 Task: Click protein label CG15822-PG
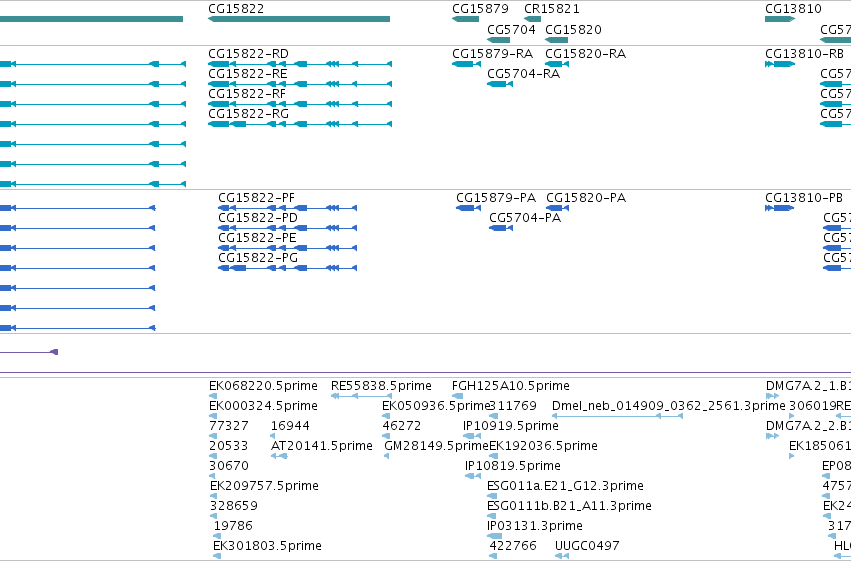point(258,258)
